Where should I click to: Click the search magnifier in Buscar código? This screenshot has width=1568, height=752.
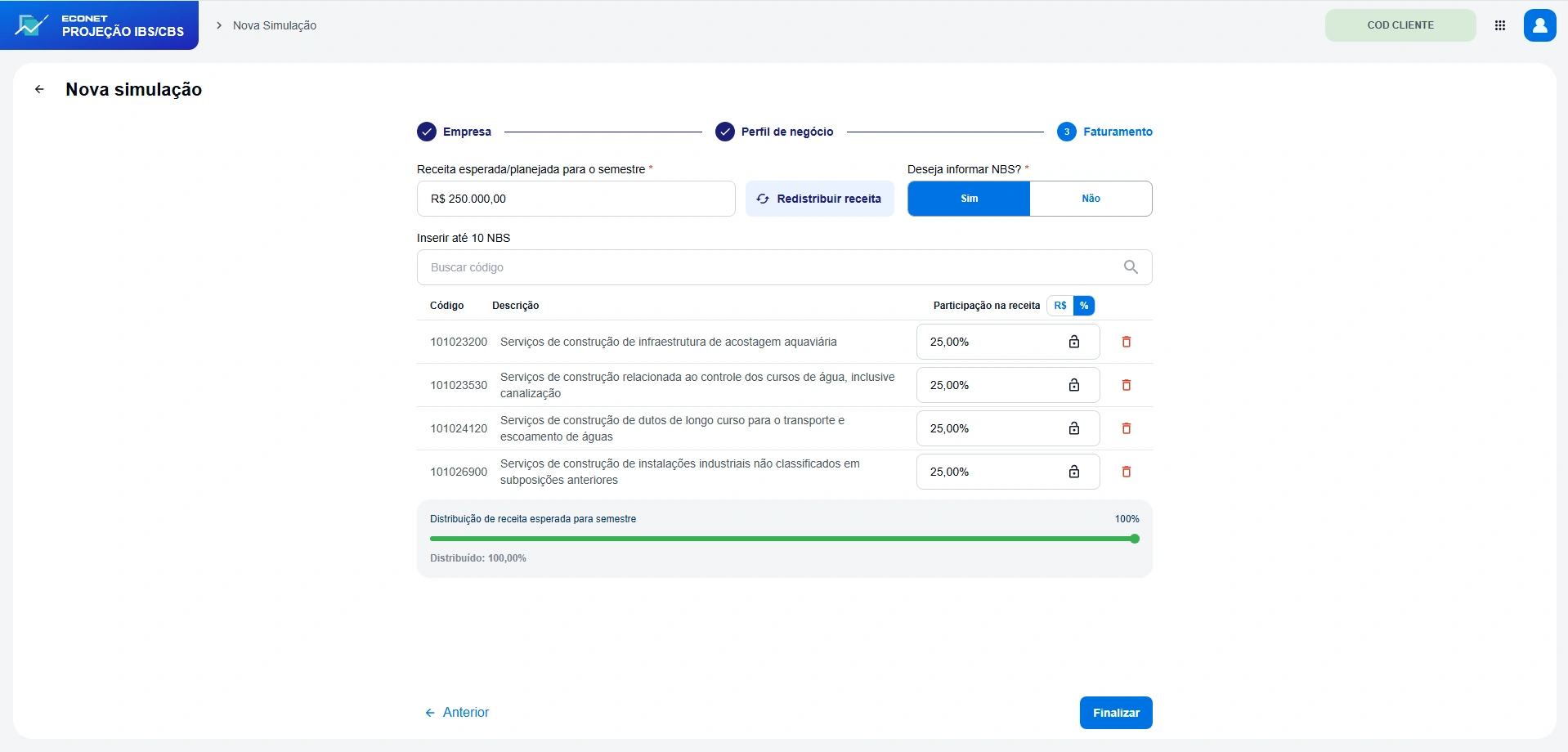click(1131, 267)
